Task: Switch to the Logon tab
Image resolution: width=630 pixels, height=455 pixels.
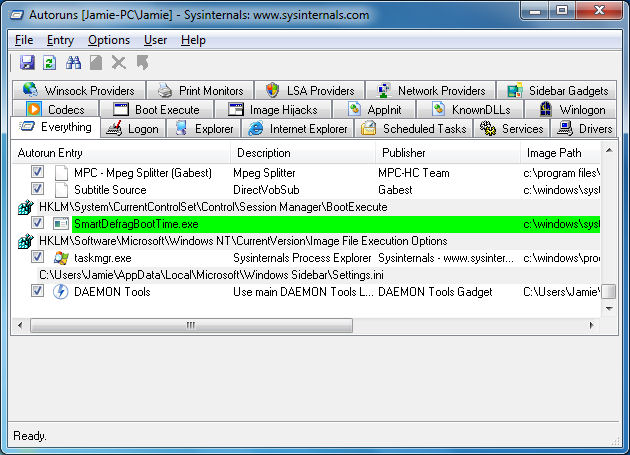Action: pos(133,129)
